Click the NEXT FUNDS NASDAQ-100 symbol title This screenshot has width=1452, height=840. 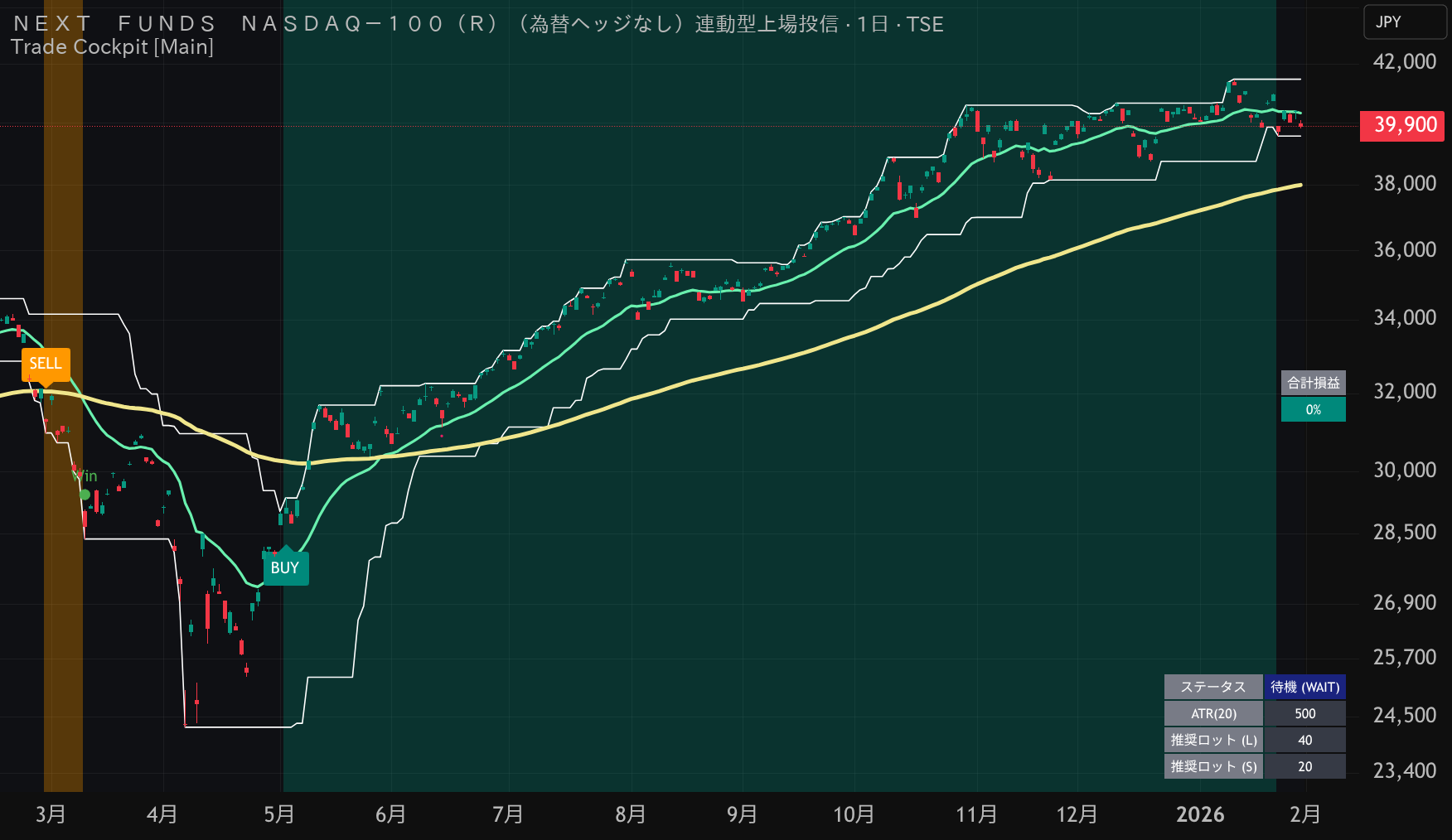(x=478, y=24)
